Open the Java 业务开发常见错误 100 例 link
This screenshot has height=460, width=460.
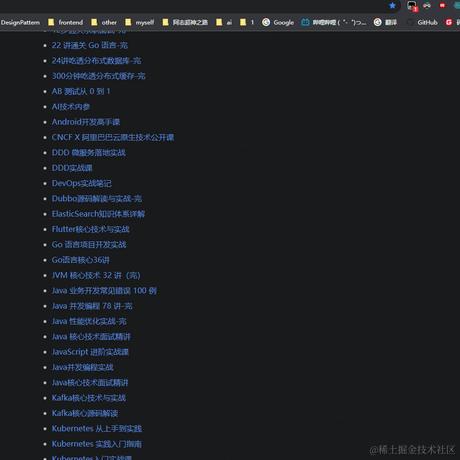pos(104,291)
